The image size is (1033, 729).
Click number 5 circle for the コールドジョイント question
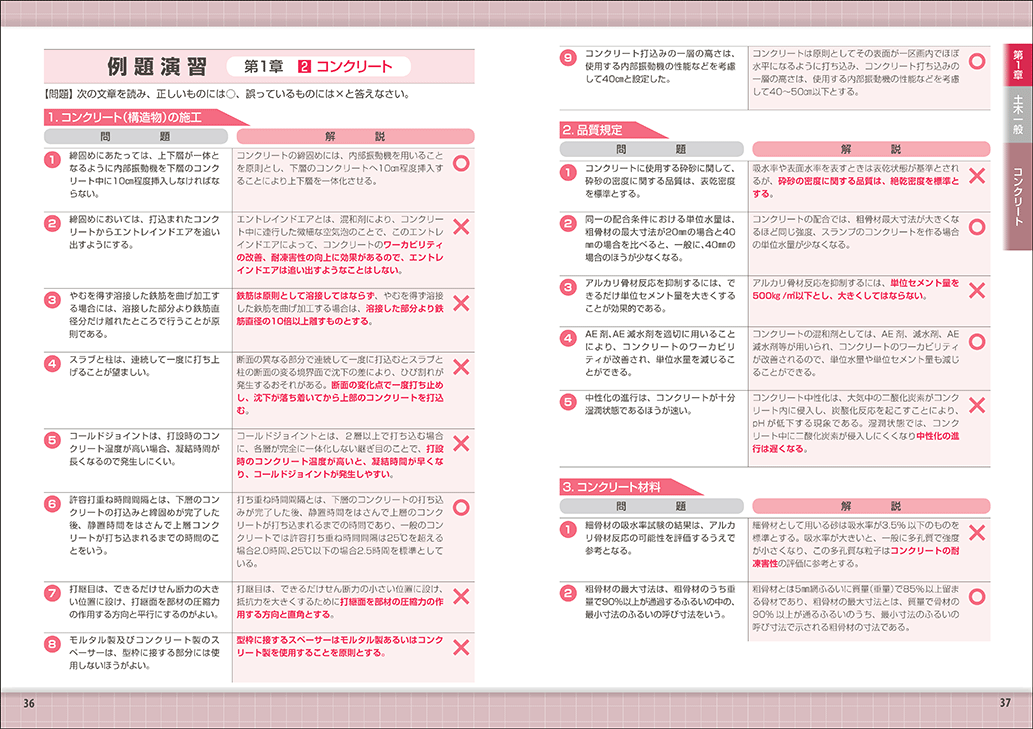(53, 440)
